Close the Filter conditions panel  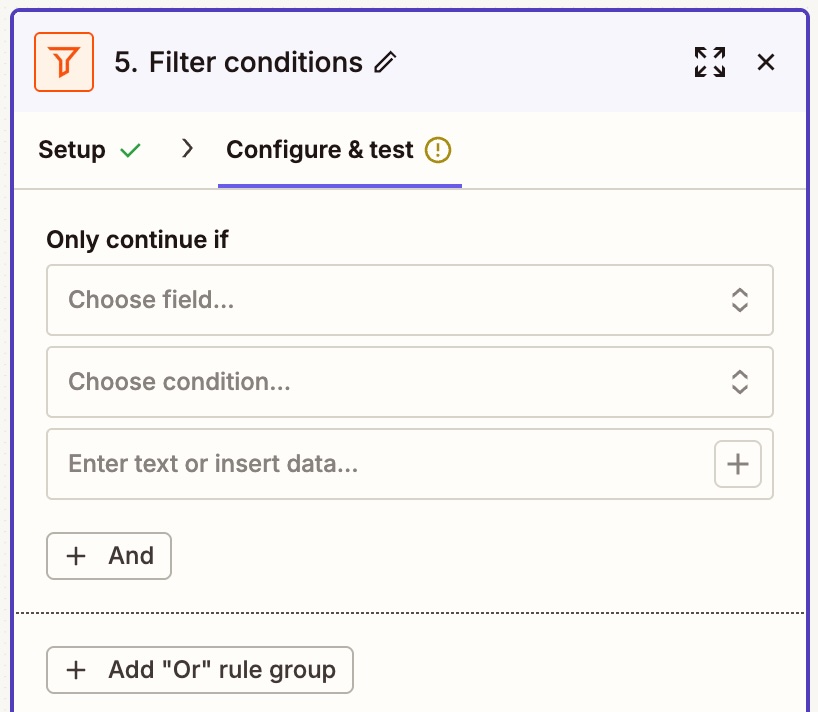point(766,62)
